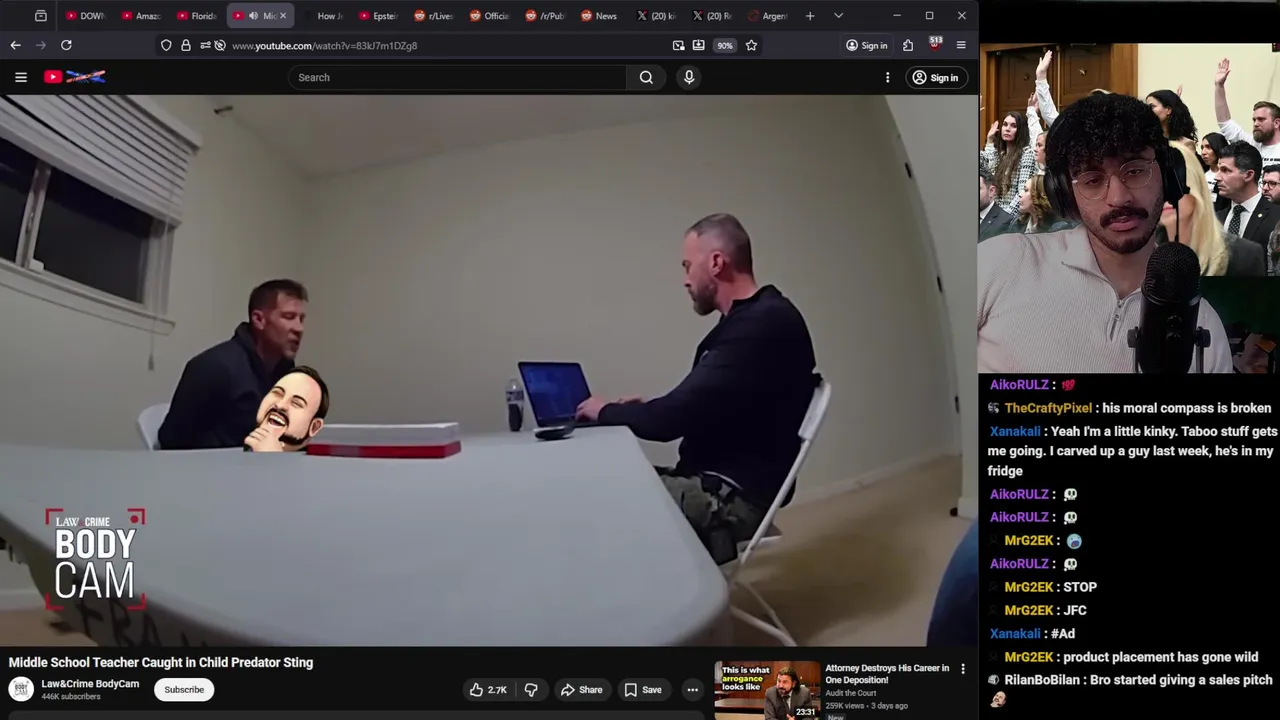Switch to the first X (20) tab
This screenshot has height=720, width=1280.
tap(658, 16)
